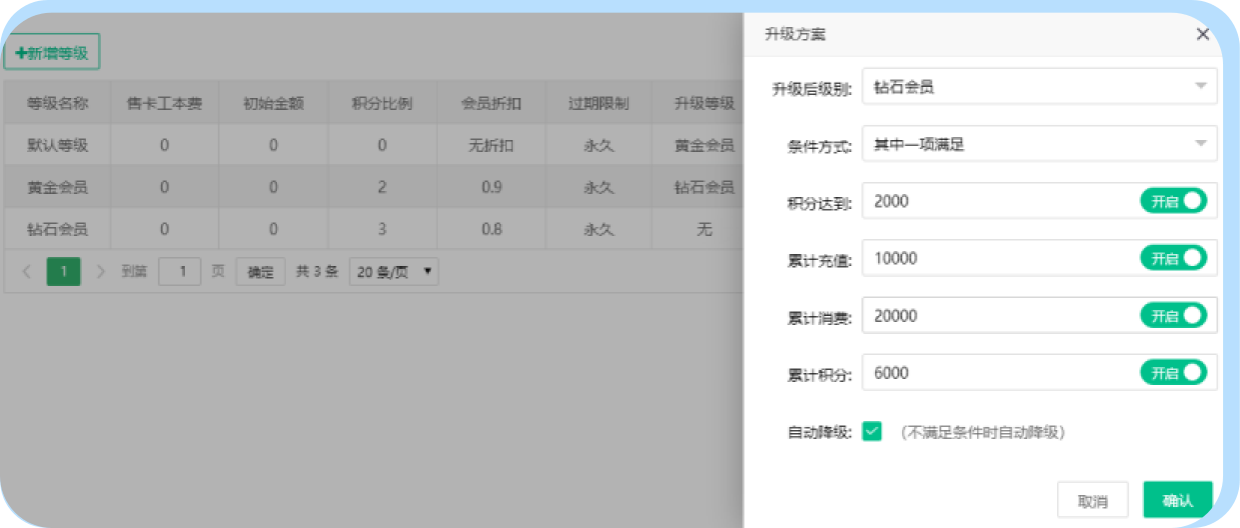Viewport: 1240px width, 528px height.
Task: Expand the 条件方式 dropdown
Action: tap(1039, 144)
